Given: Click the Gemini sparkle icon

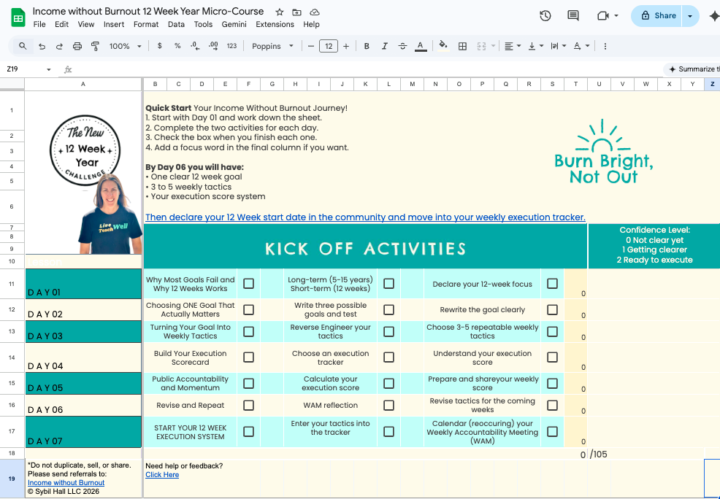Looking at the screenshot, I should (x=714, y=16).
